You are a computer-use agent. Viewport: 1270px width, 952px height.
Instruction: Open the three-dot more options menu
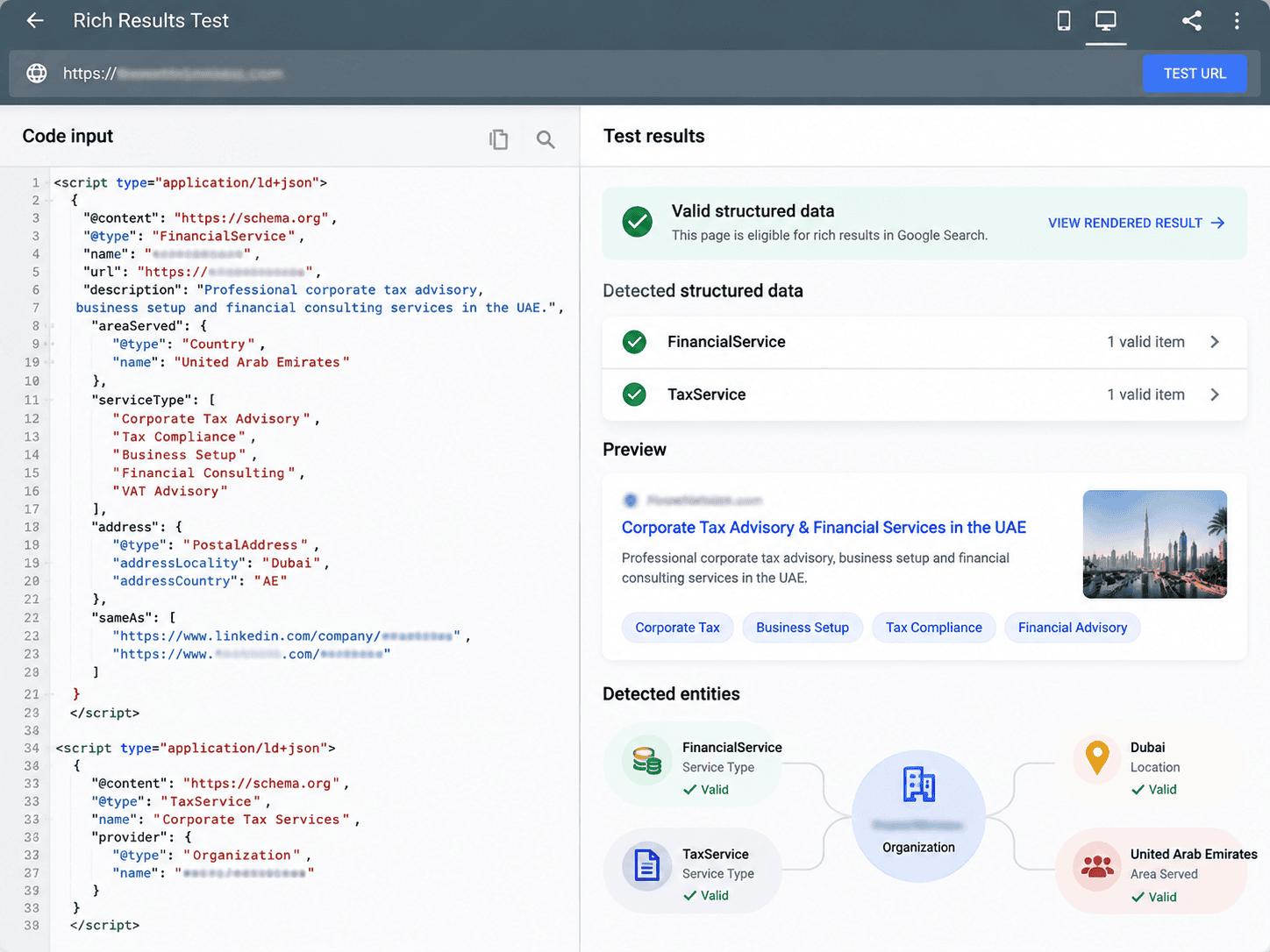[x=1237, y=20]
